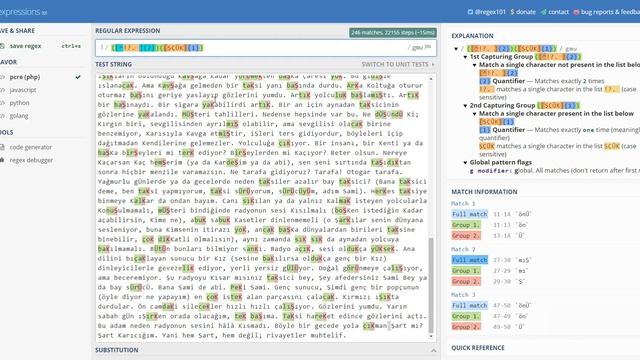Collapse the 2nd Capturing Group node

tap(465, 105)
